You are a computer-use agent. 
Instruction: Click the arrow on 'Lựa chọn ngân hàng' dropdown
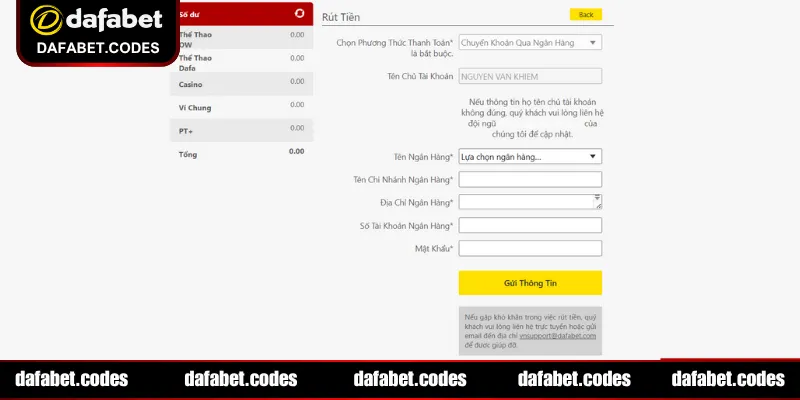pyautogui.click(x=593, y=156)
